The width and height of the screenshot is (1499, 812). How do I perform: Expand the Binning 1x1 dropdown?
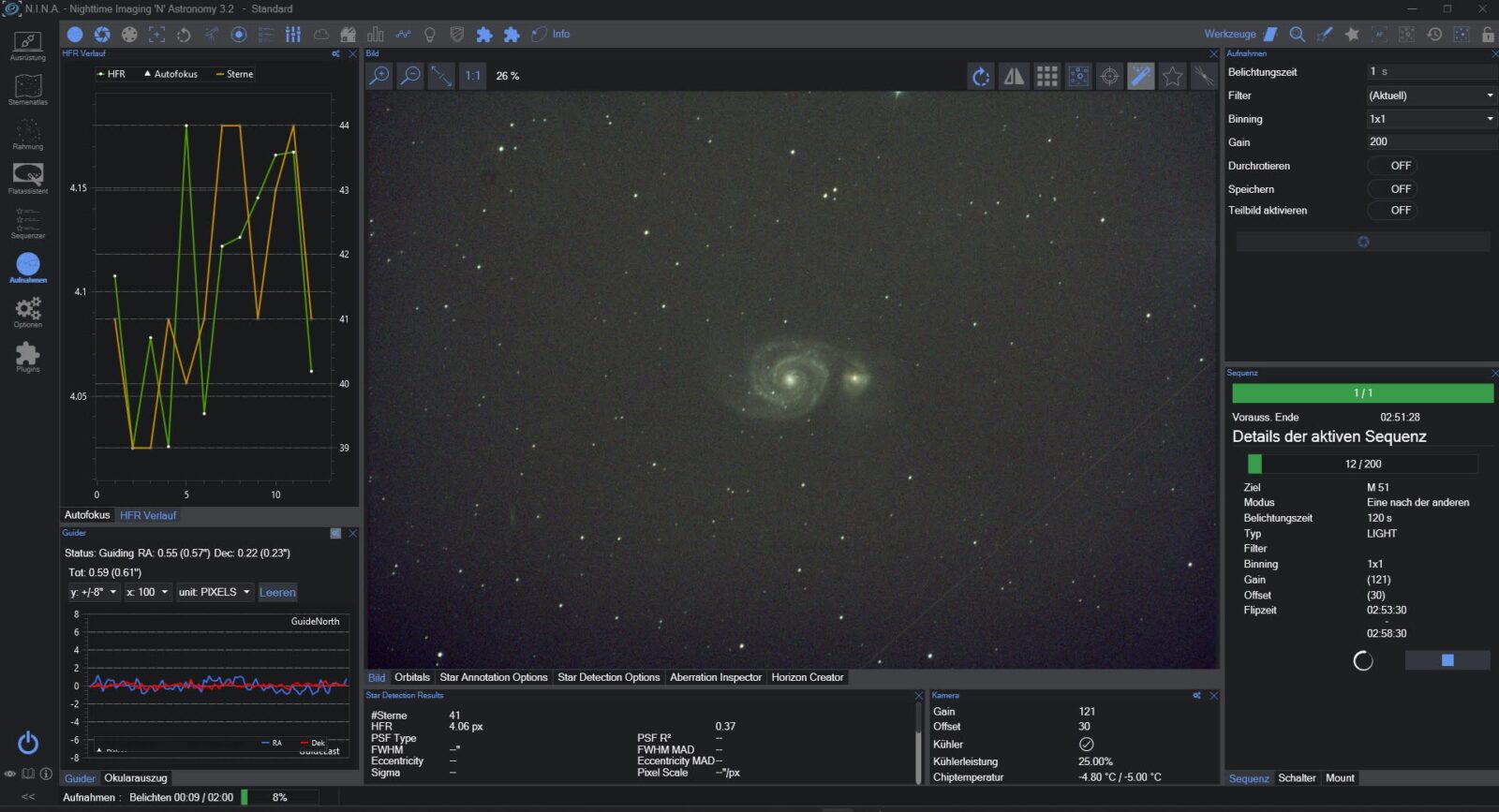(x=1430, y=119)
